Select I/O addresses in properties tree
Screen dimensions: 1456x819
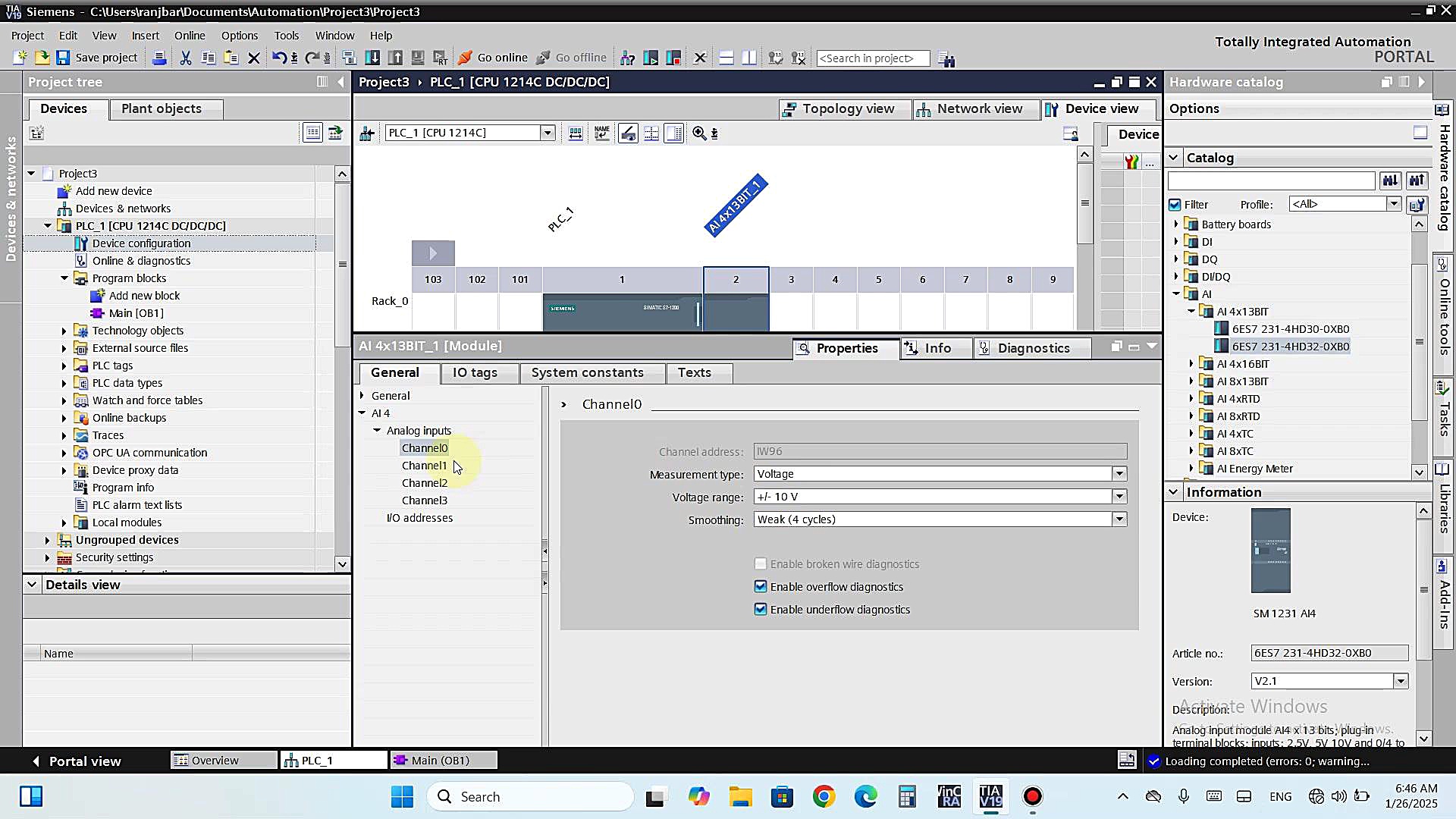(419, 518)
